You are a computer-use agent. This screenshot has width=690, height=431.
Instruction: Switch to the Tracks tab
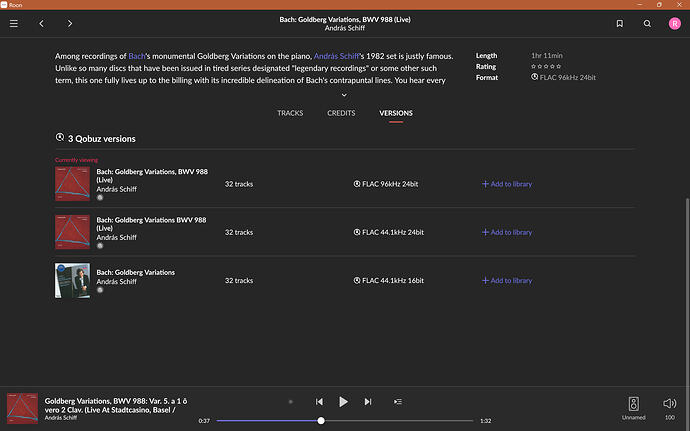[x=290, y=113]
